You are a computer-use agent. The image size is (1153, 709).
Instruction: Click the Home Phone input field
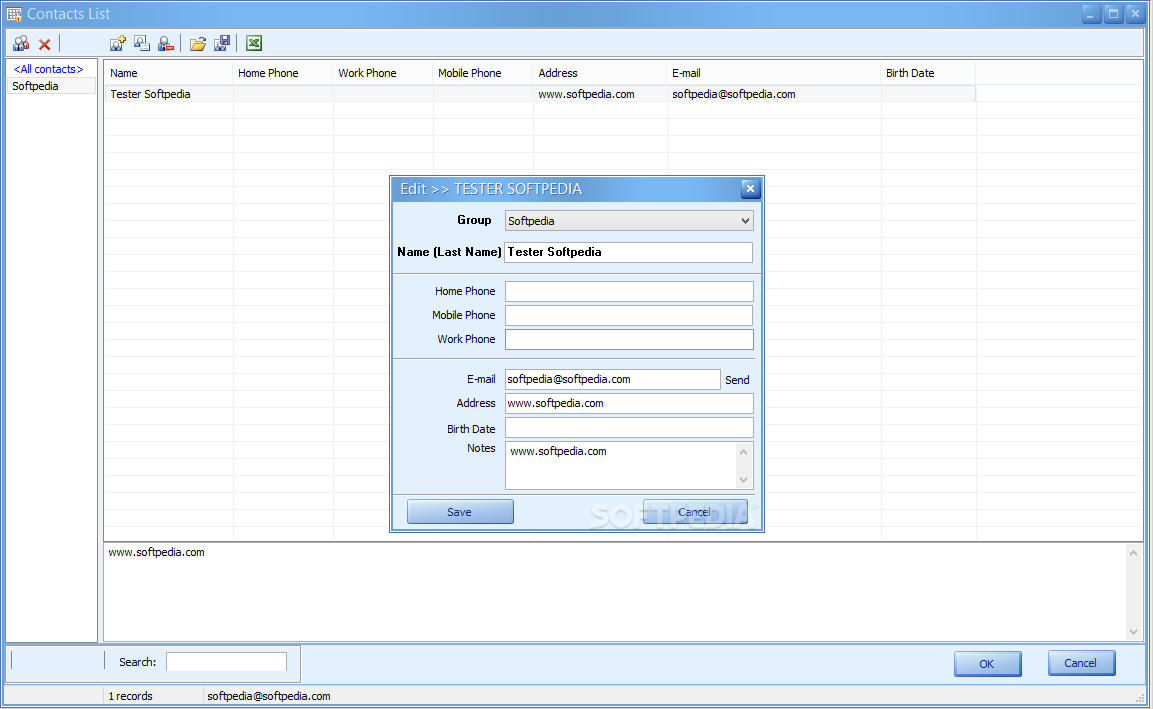629,291
